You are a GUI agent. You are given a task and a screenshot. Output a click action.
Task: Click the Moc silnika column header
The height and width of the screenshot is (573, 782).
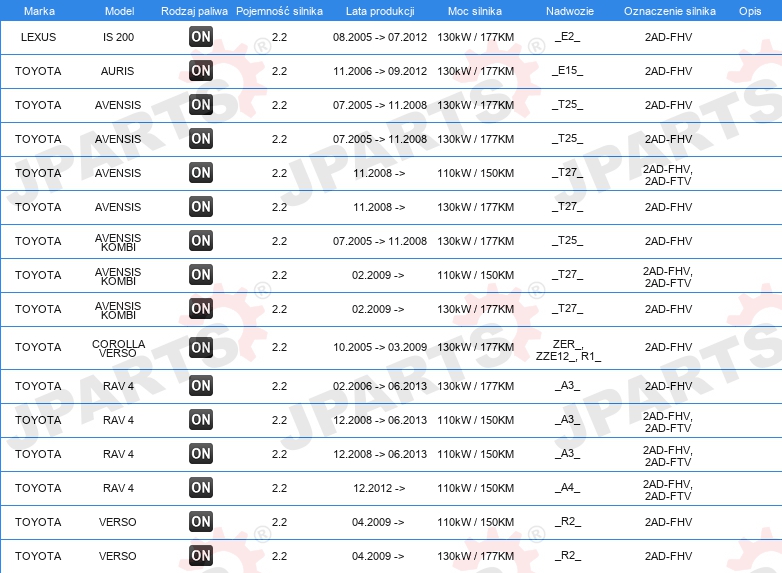coord(475,11)
